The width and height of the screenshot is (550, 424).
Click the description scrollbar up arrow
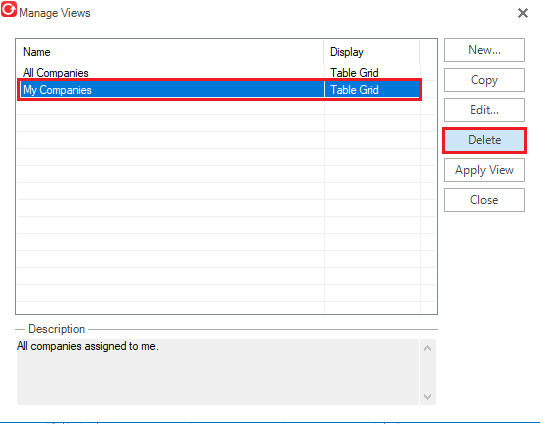coord(427,348)
